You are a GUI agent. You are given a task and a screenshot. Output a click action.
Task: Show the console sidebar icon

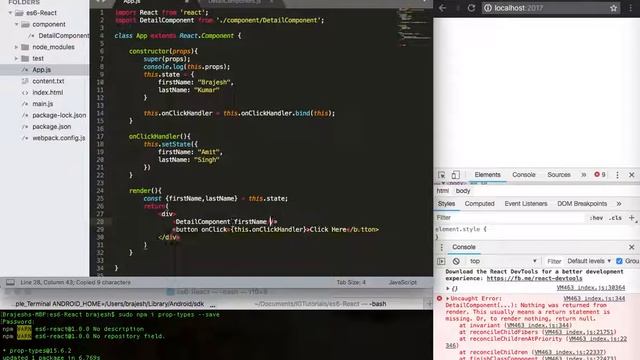[x=441, y=261]
